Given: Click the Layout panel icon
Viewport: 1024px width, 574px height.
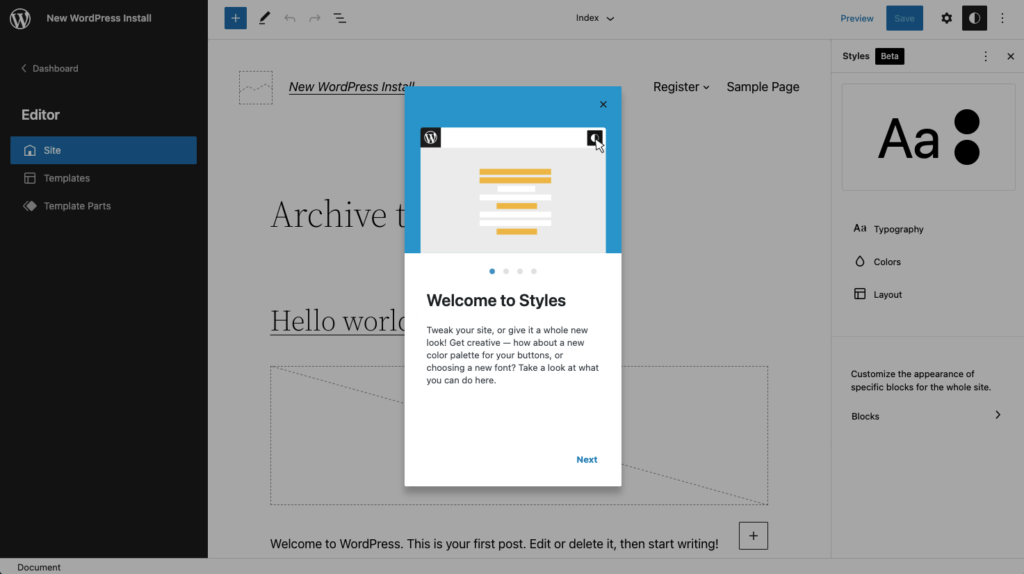Looking at the screenshot, I should coord(859,294).
